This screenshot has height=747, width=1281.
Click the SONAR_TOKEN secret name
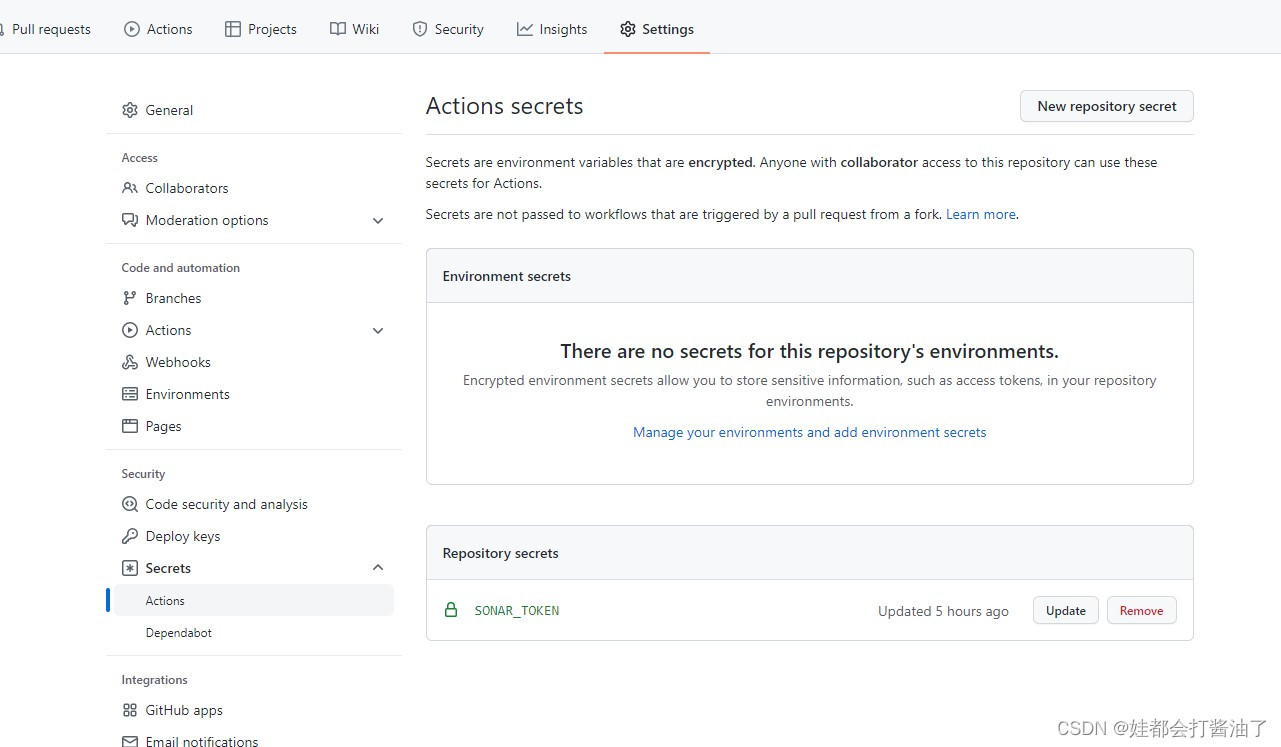[x=517, y=610]
